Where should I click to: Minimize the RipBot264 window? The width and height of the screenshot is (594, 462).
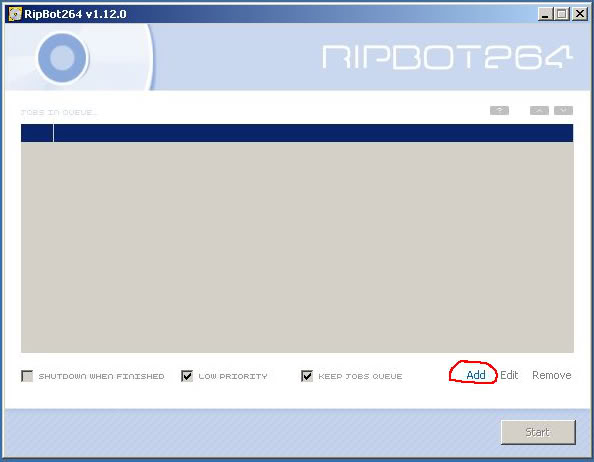point(545,14)
